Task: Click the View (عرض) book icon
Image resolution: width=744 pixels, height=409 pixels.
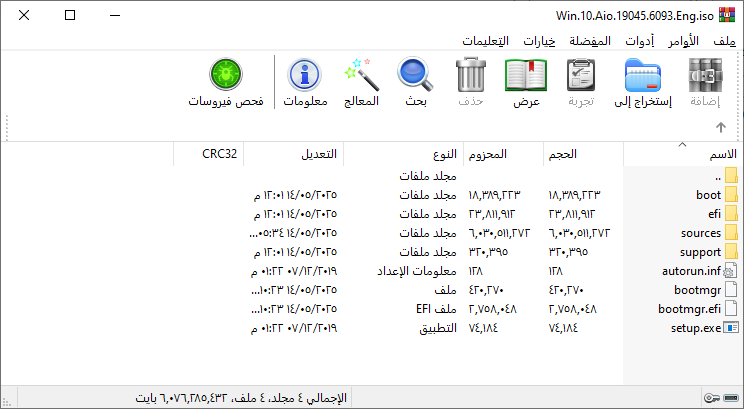Action: pos(526,75)
